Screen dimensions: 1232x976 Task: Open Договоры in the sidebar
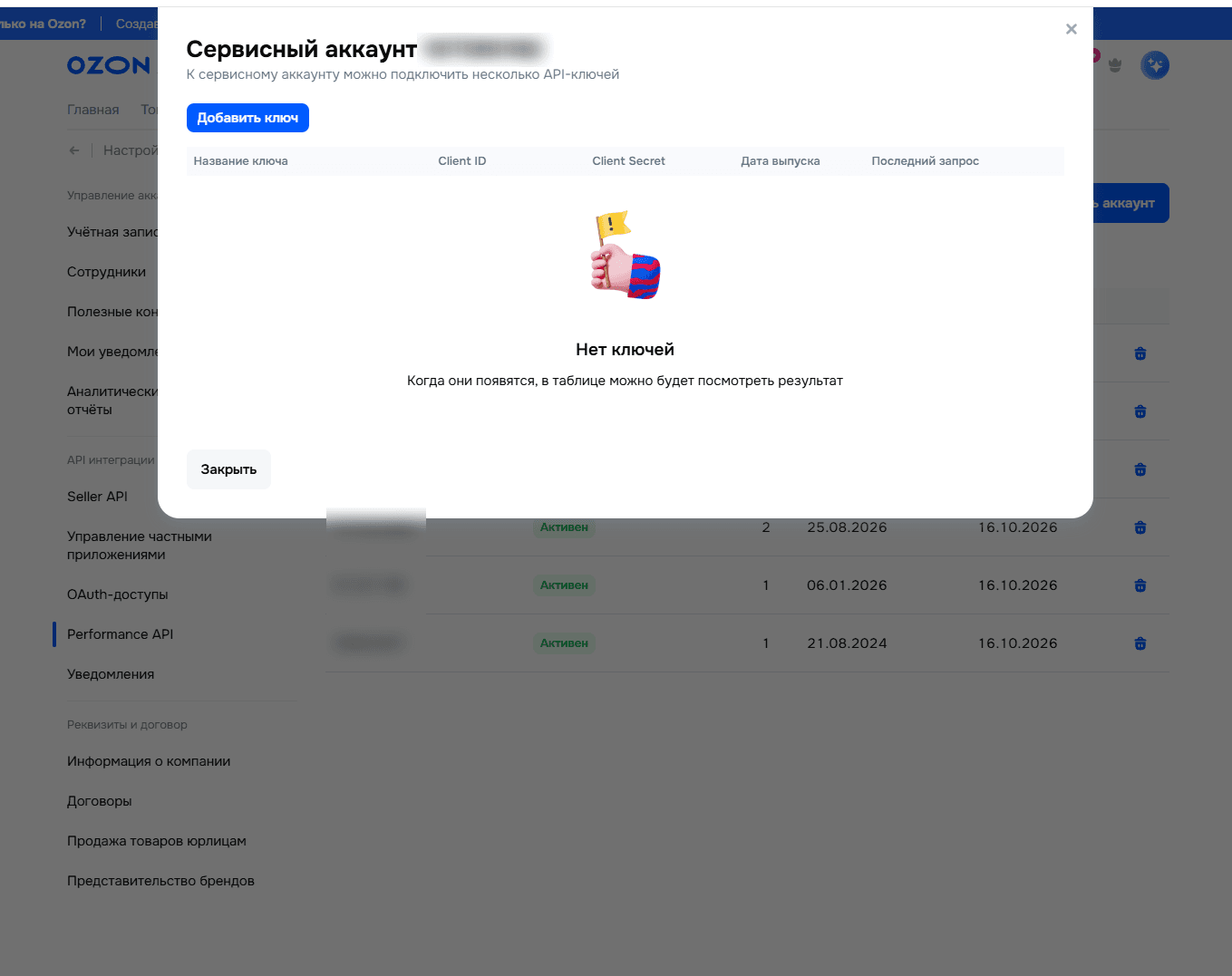point(100,801)
